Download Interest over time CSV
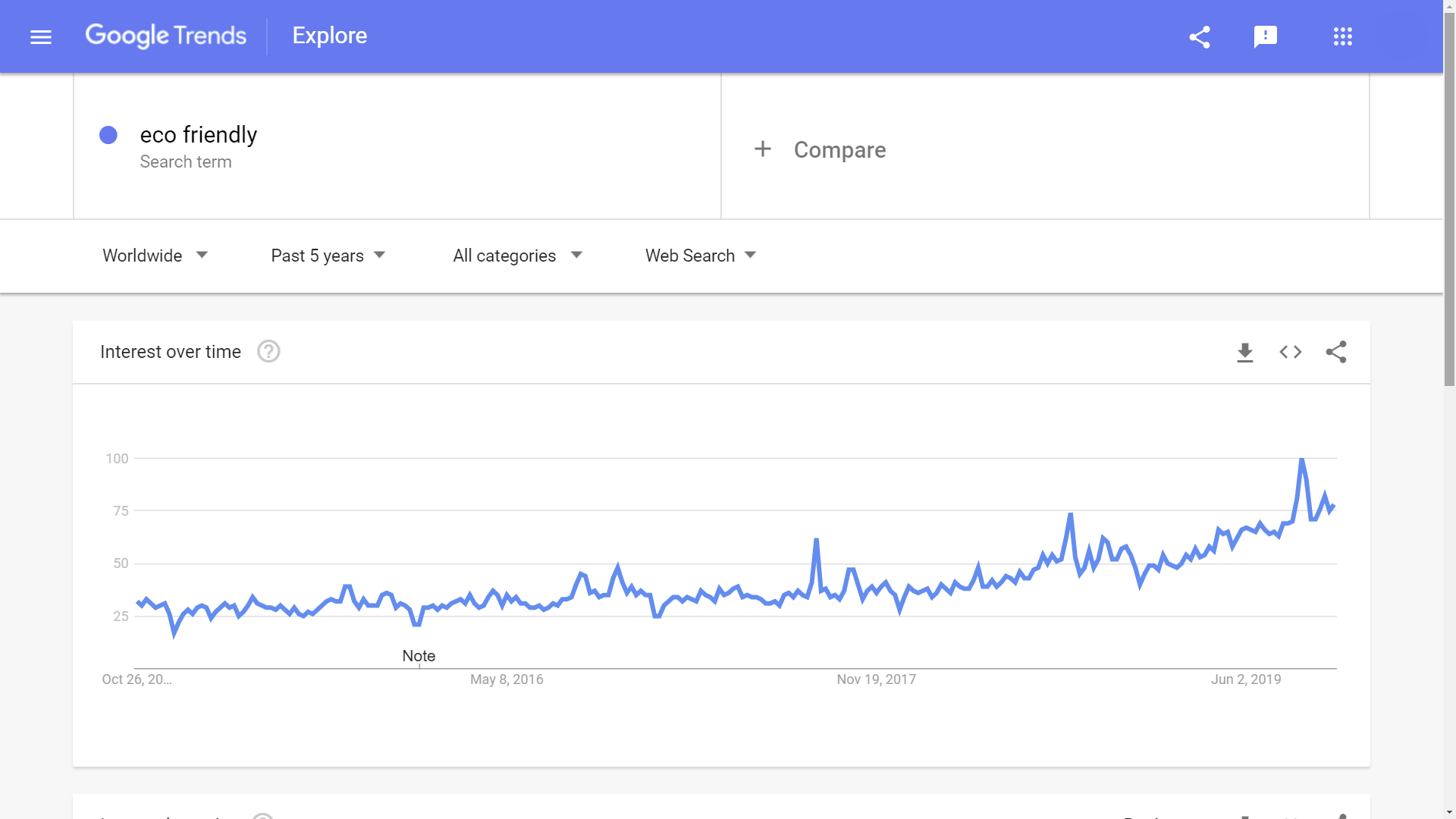Screen dimensions: 1456x819 tap(1245, 352)
